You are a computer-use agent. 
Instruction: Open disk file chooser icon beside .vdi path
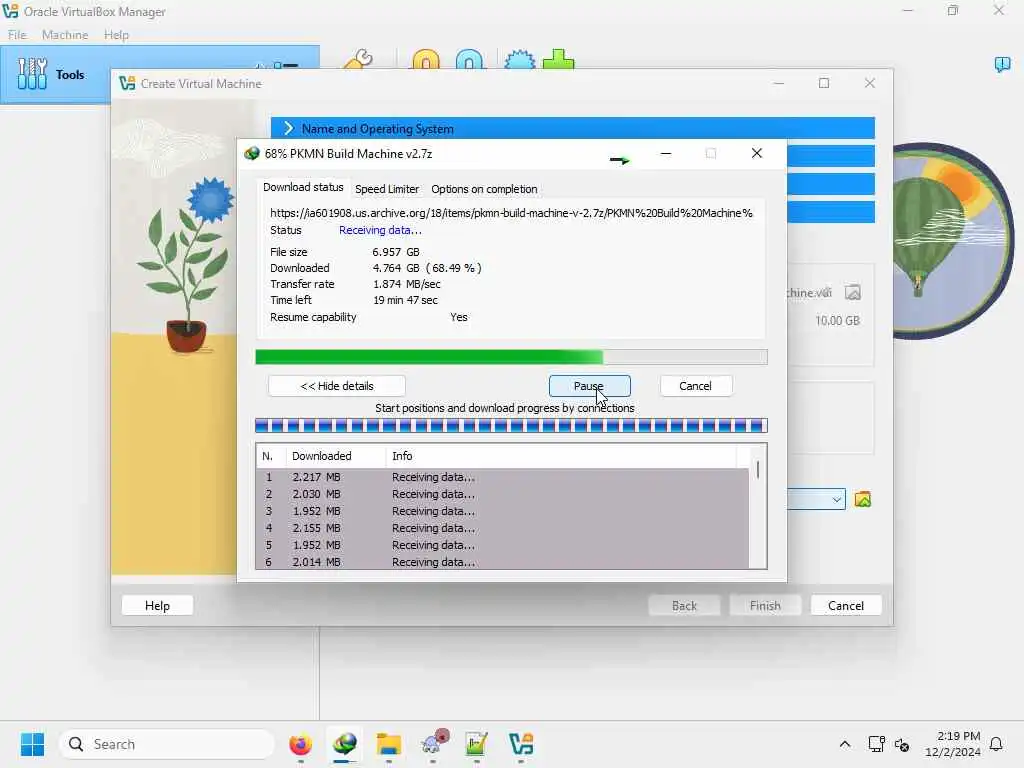point(853,293)
